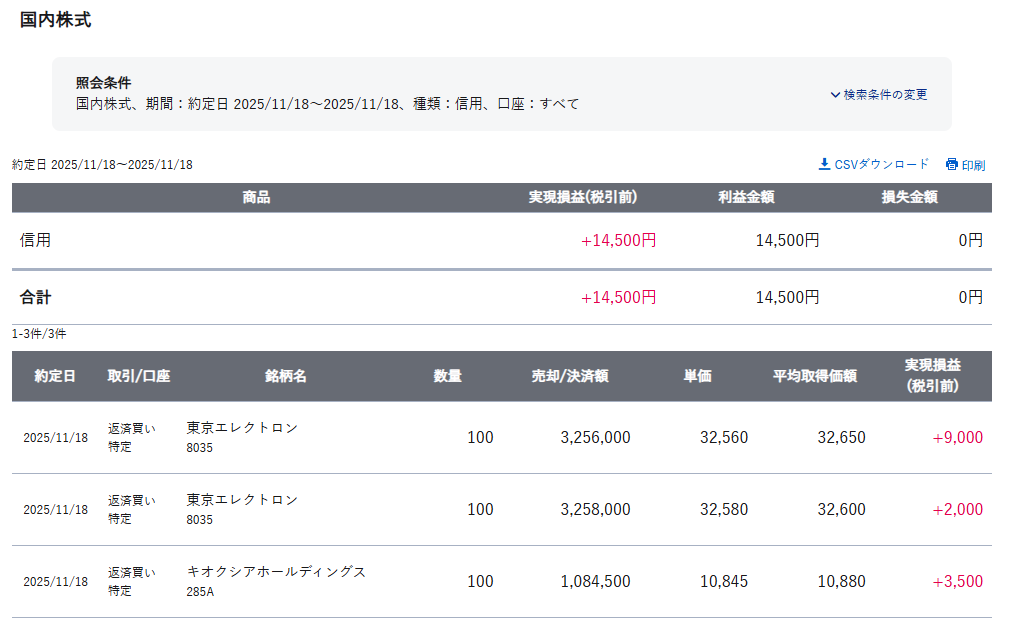Click the 平均取得価額 column header

pyautogui.click(x=814, y=377)
